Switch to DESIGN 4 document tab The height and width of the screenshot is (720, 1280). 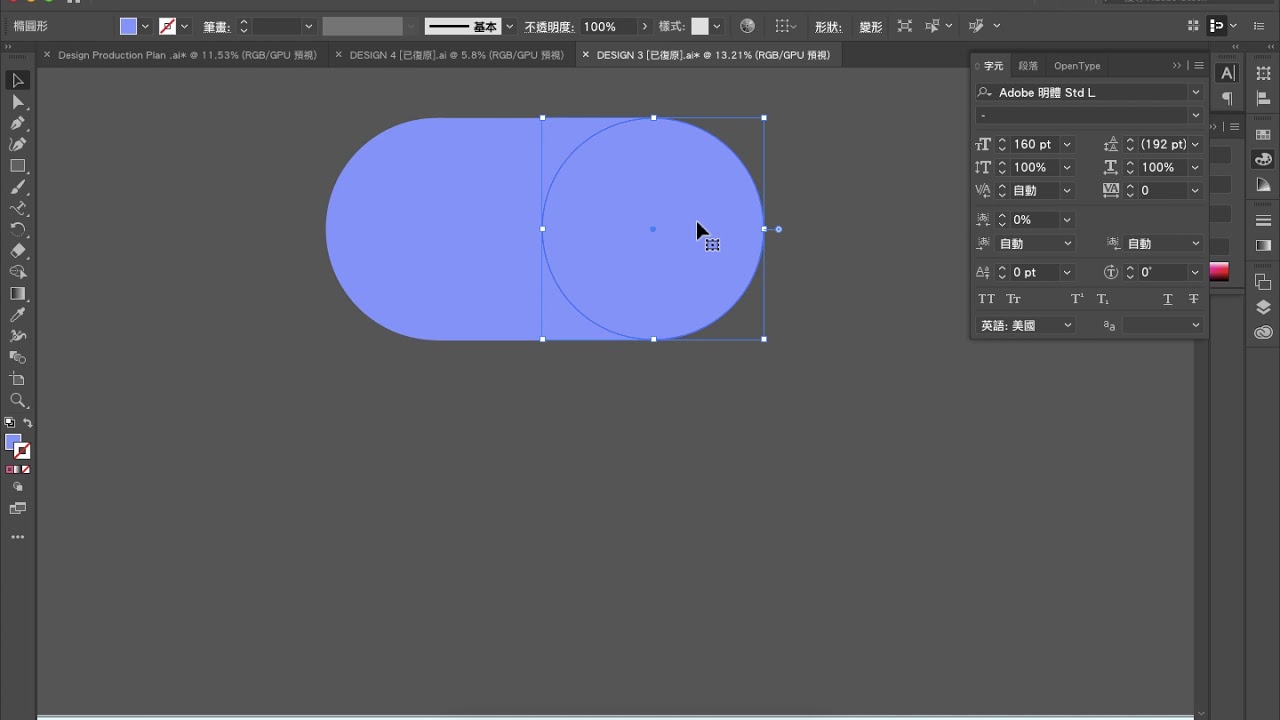pyautogui.click(x=456, y=55)
